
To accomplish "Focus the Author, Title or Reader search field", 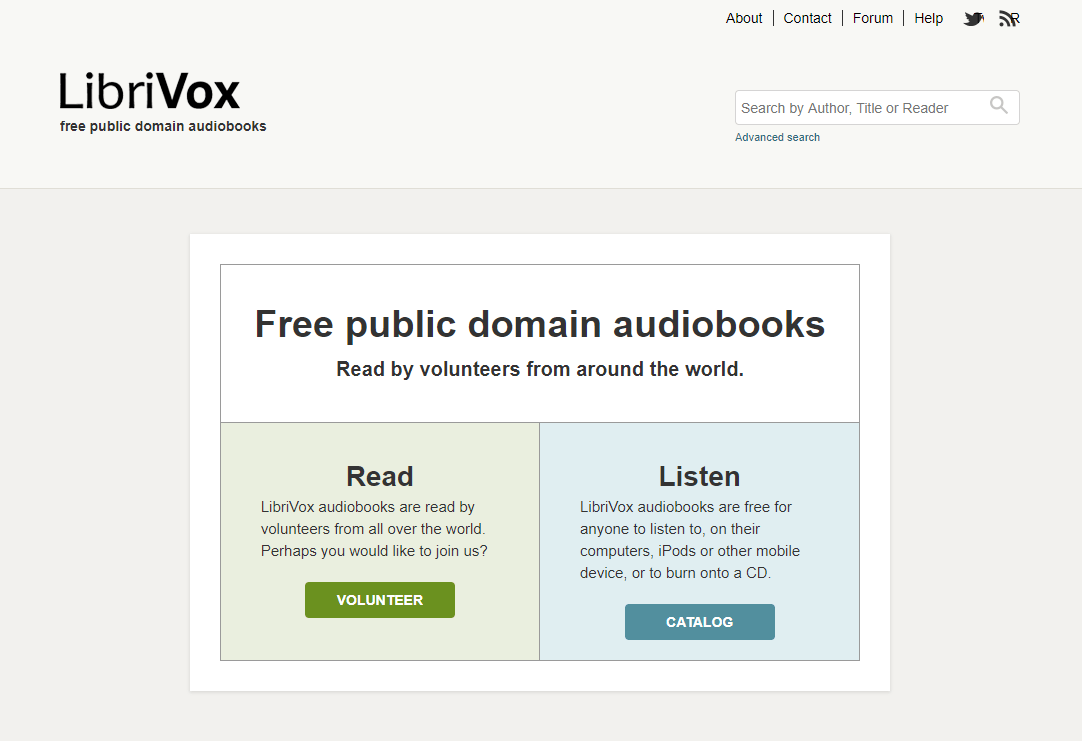I will click(x=877, y=108).
